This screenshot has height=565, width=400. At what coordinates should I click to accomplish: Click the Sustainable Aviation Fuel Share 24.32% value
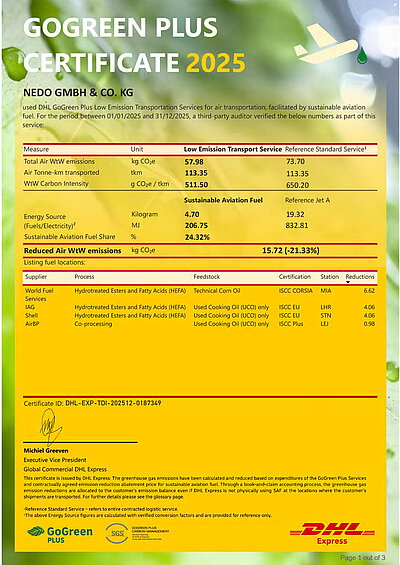[x=197, y=237]
